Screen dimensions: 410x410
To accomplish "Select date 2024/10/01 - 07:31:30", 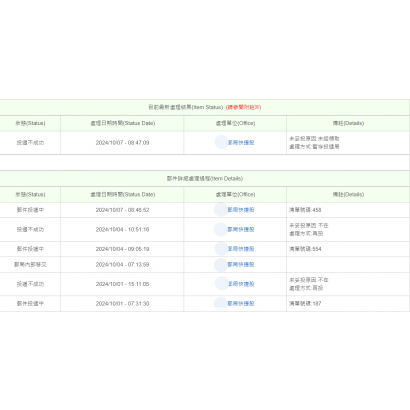I will click(122, 304).
